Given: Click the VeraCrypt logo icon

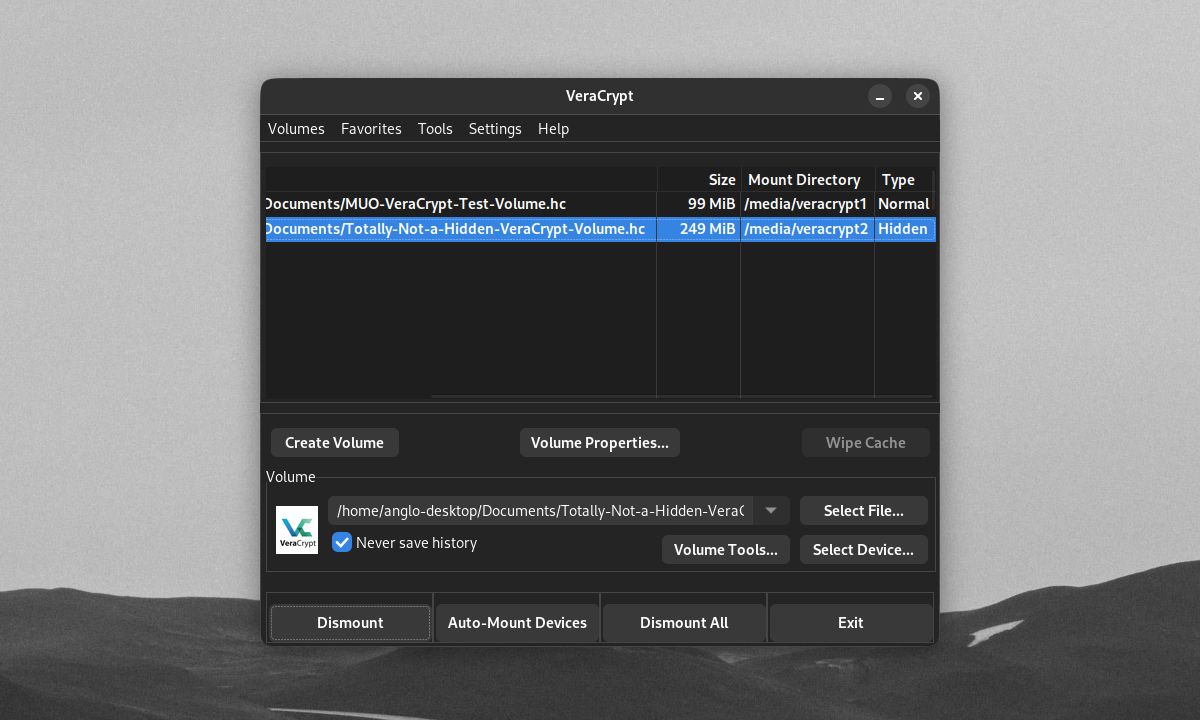Looking at the screenshot, I should pyautogui.click(x=297, y=530).
